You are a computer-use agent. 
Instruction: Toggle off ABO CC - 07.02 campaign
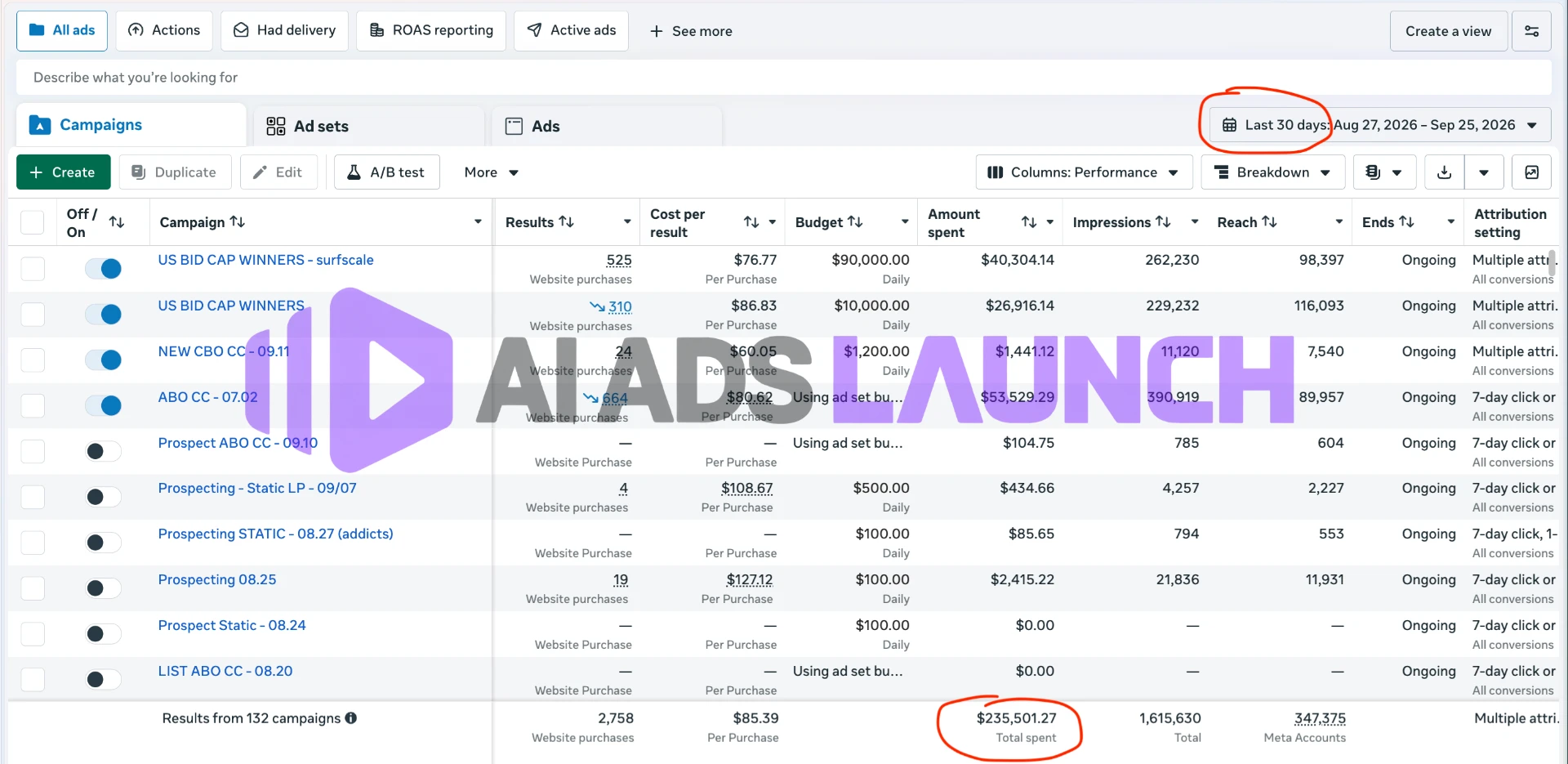coord(104,406)
